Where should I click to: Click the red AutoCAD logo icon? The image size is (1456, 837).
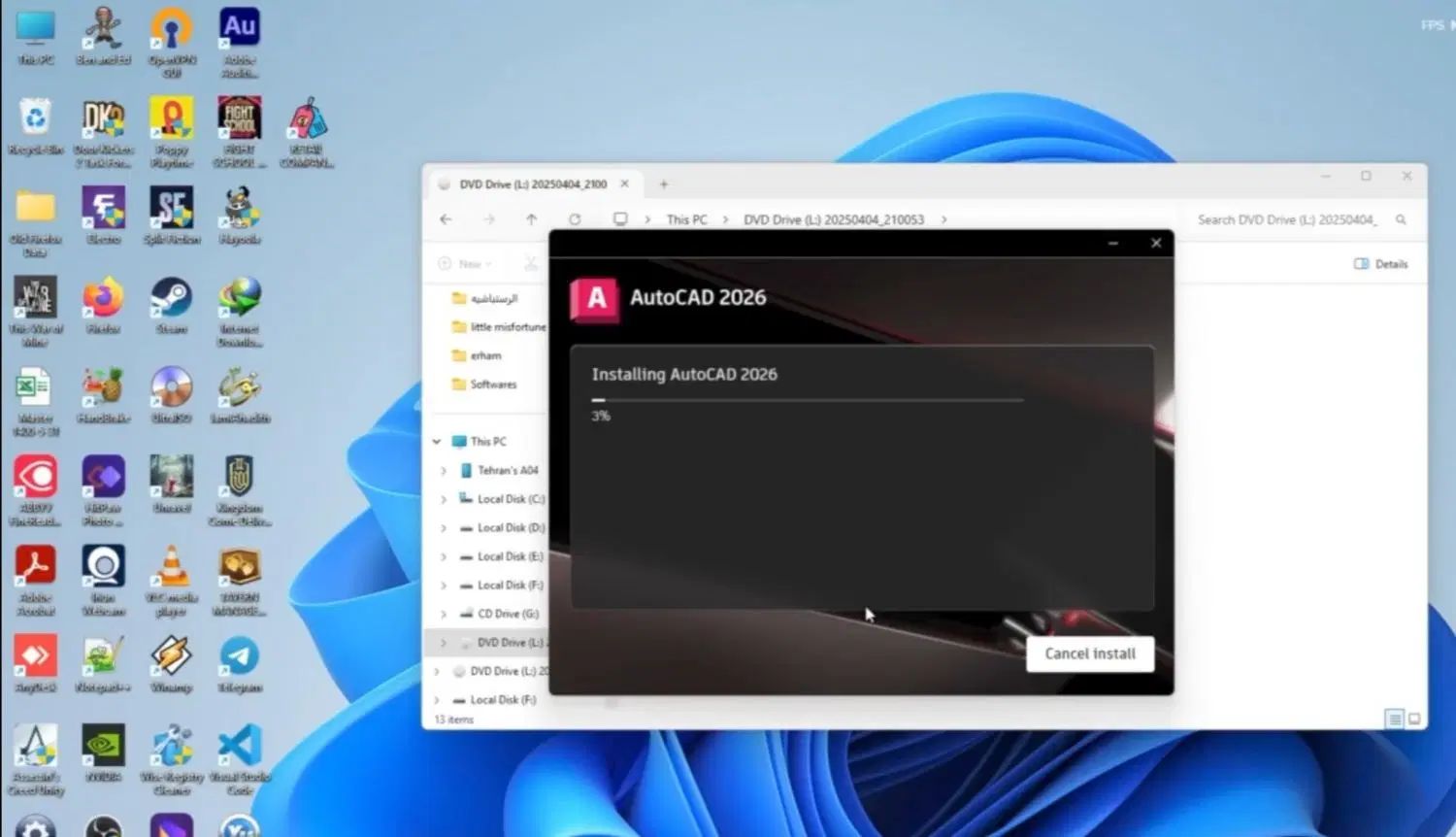(x=594, y=298)
